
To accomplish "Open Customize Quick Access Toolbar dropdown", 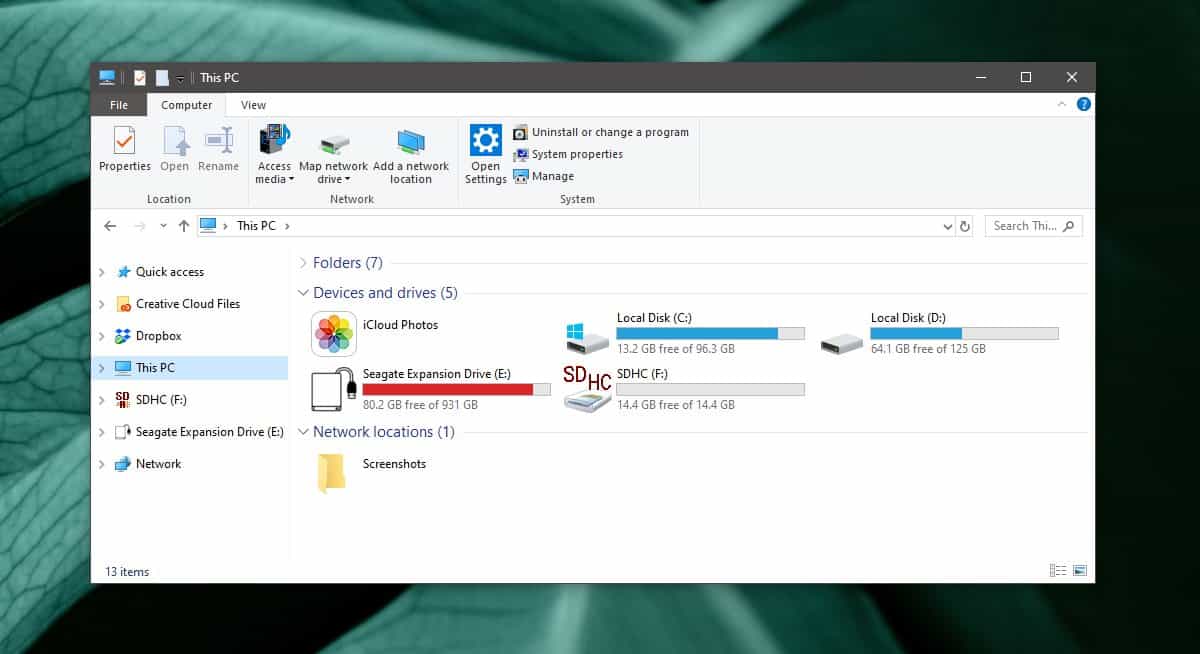I will pyautogui.click(x=180, y=79).
